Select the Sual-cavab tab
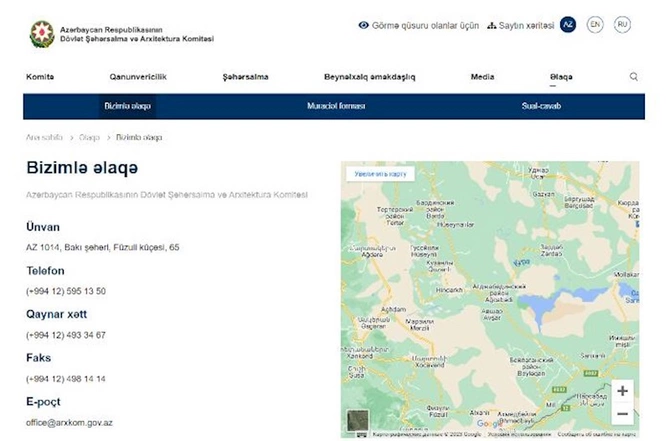670x441 pixels. [x=541, y=106]
